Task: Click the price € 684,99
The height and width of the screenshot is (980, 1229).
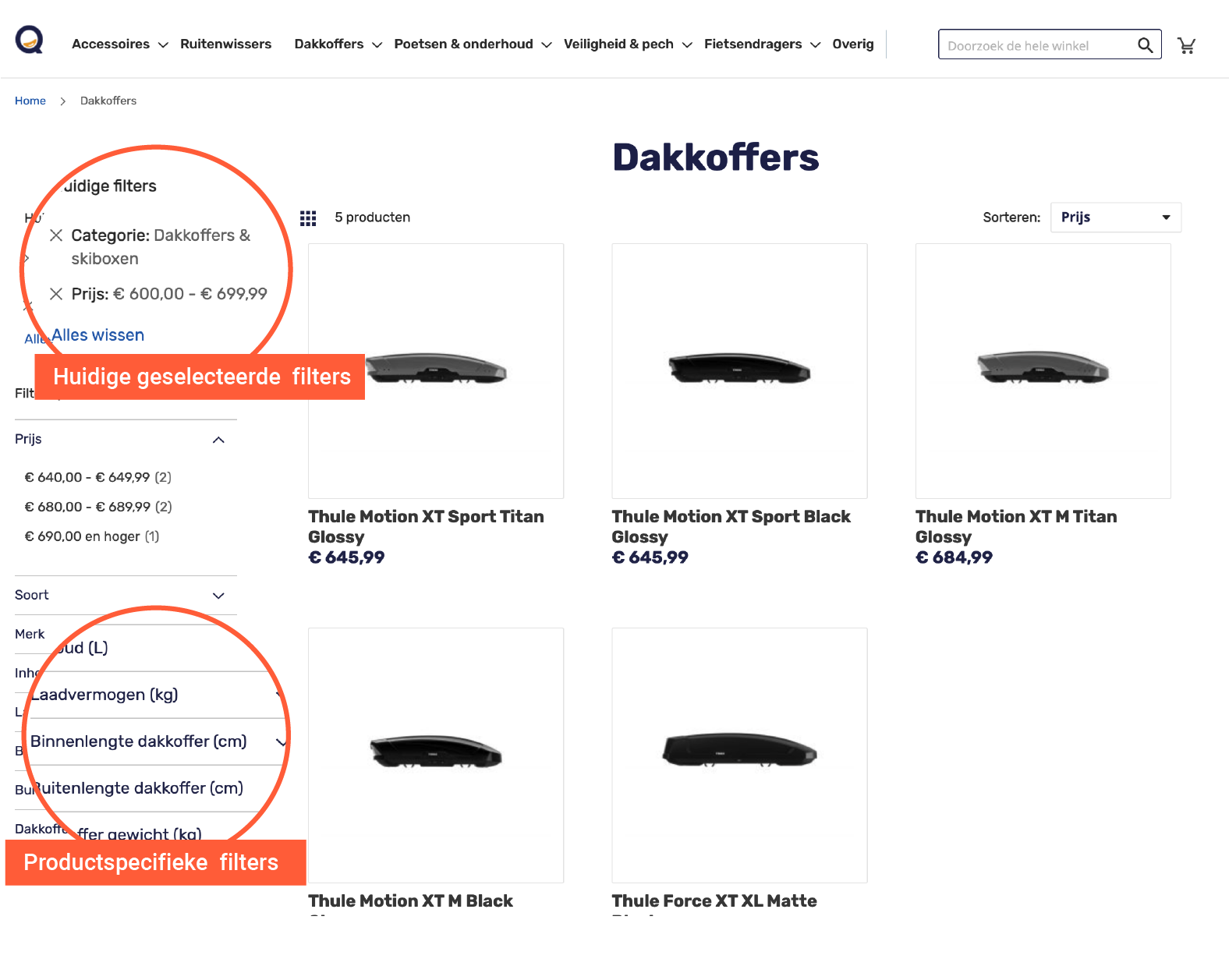Action: pos(954,557)
